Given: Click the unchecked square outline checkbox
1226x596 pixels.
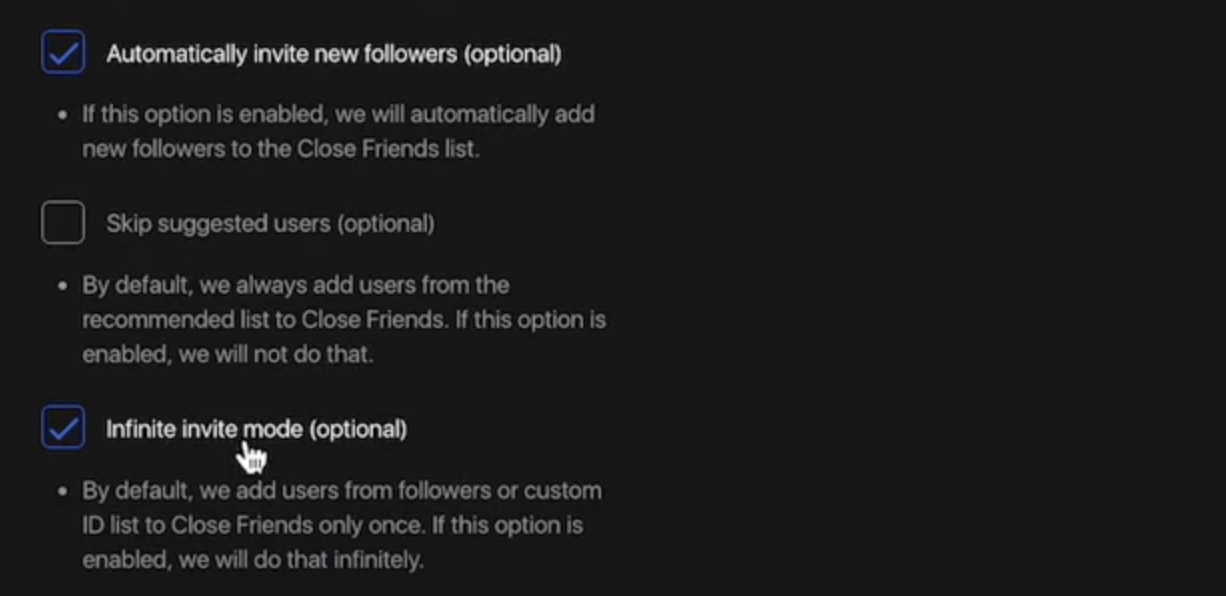Looking at the screenshot, I should click(x=62, y=223).
